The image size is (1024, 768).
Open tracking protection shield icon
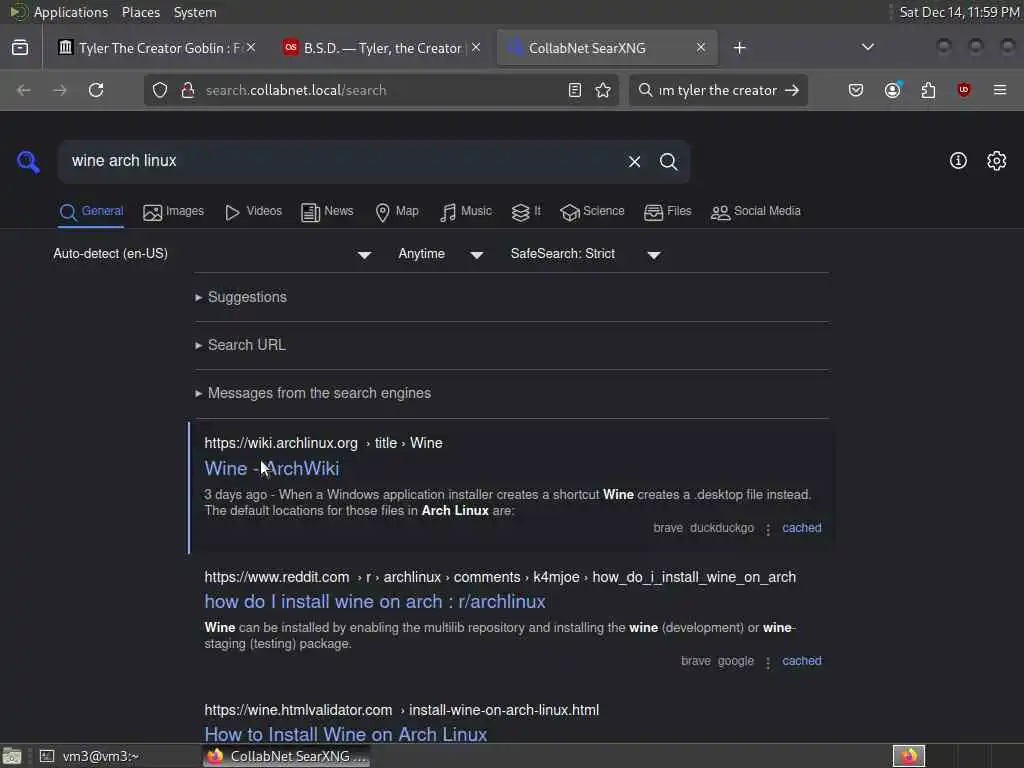[160, 90]
